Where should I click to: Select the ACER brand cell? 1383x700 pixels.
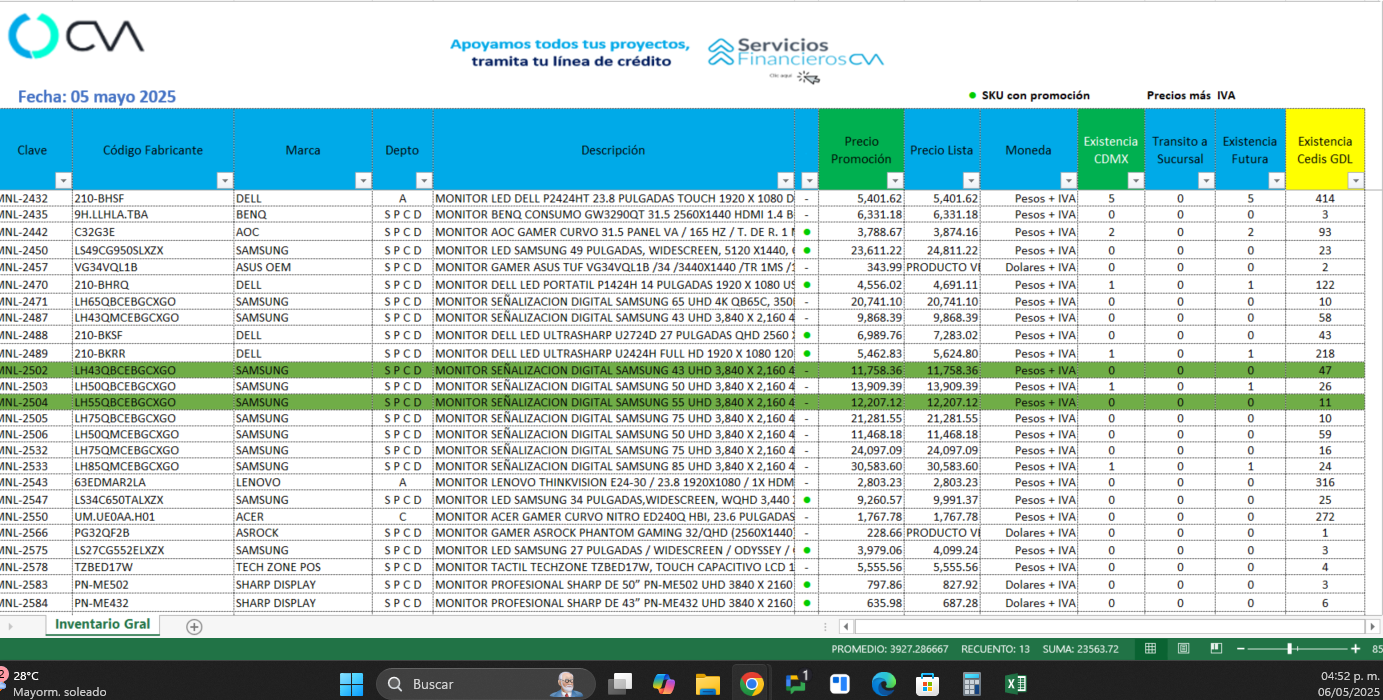tap(303, 517)
